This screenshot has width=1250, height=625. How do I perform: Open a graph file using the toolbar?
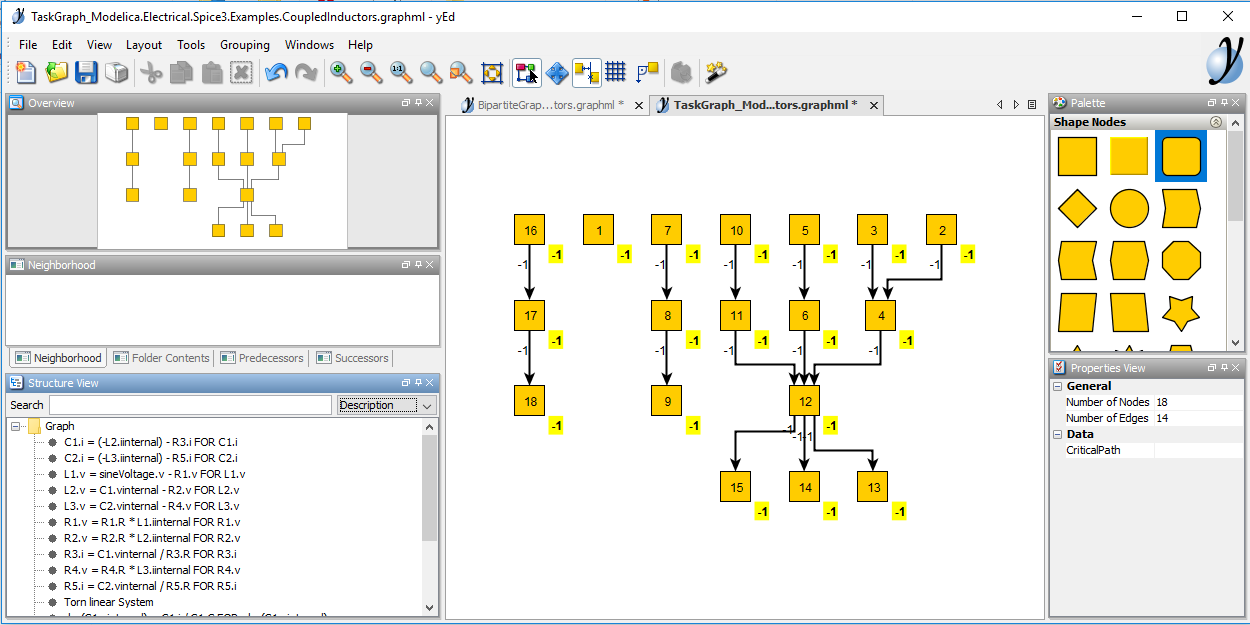[57, 72]
